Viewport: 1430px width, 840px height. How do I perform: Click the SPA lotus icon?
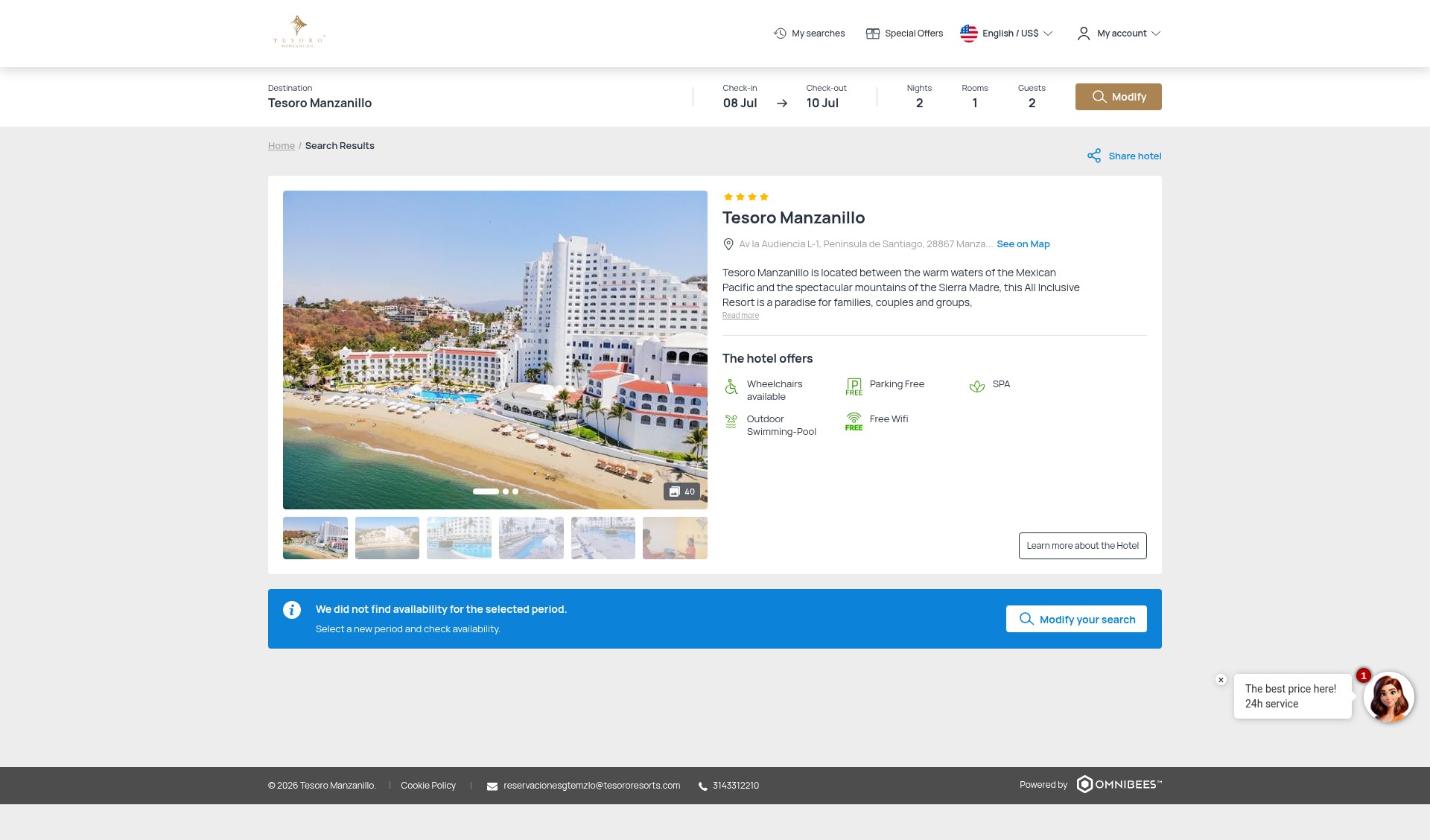tap(977, 386)
